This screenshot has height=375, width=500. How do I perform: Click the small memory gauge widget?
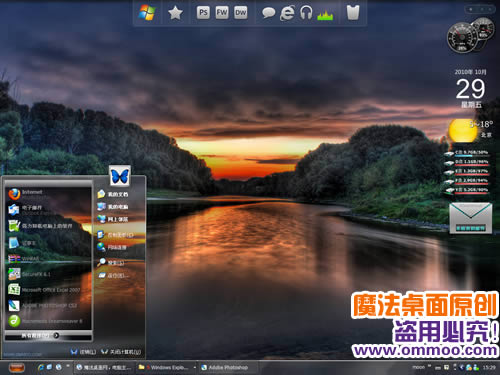tap(483, 29)
